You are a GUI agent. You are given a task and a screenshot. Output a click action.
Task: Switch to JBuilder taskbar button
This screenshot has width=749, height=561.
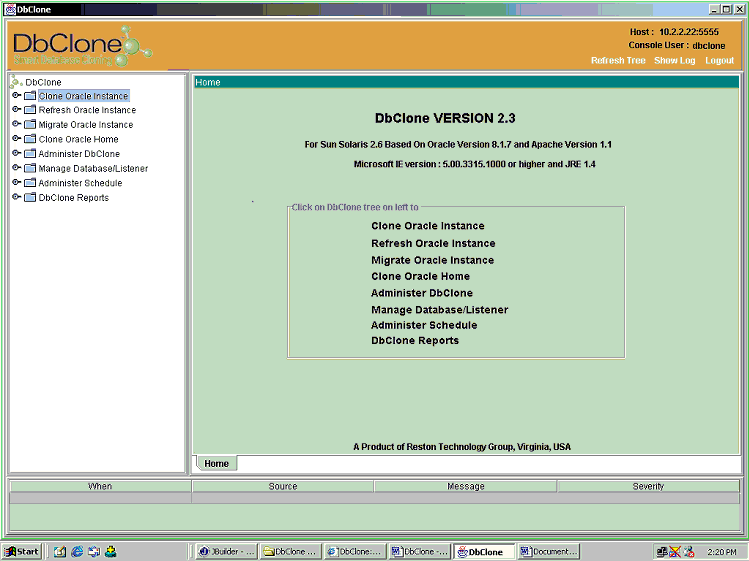[x=227, y=551]
